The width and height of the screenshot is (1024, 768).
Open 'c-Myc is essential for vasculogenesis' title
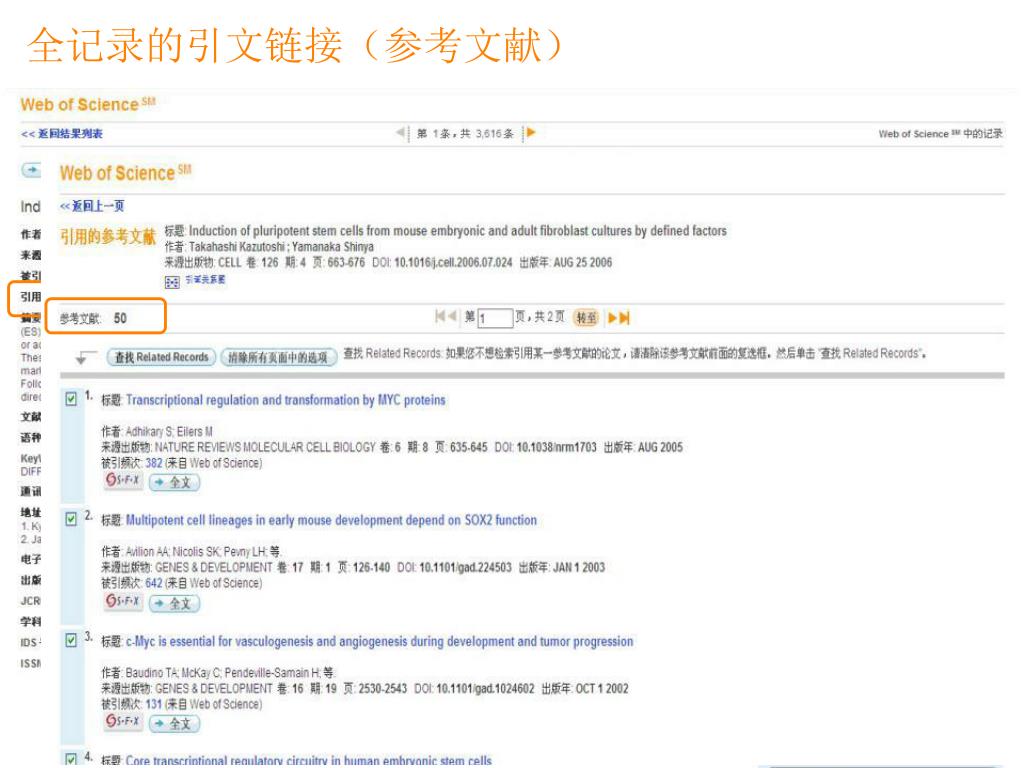(379, 642)
